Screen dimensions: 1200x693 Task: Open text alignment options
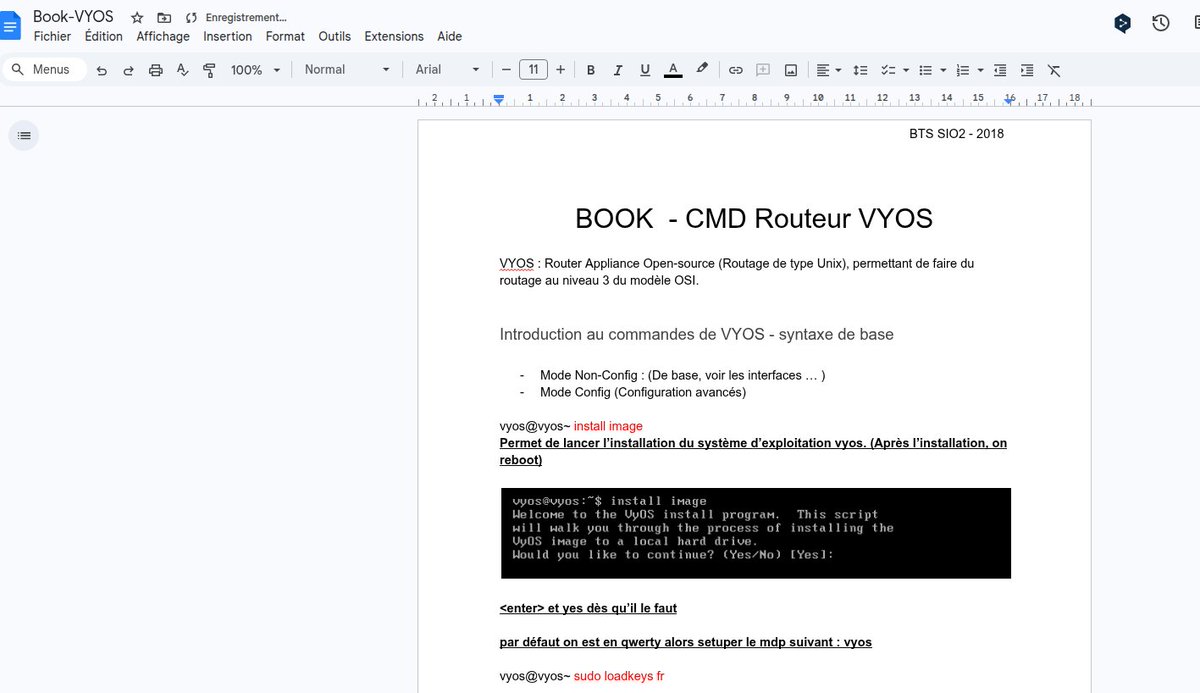tap(828, 70)
